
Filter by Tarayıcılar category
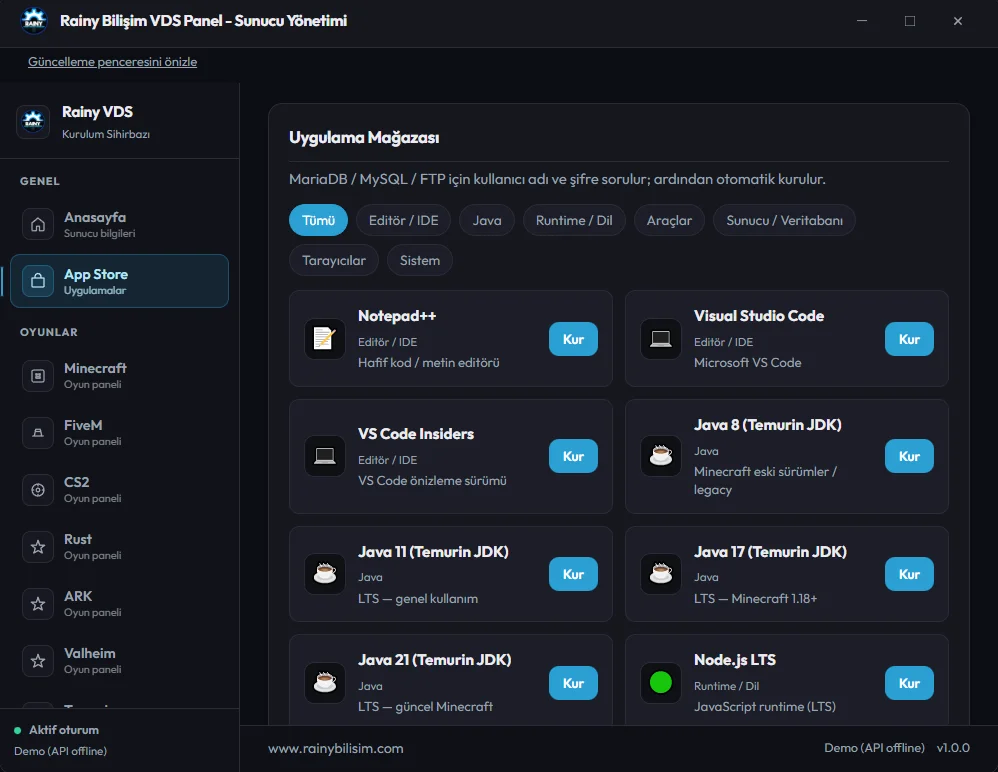pos(334,260)
